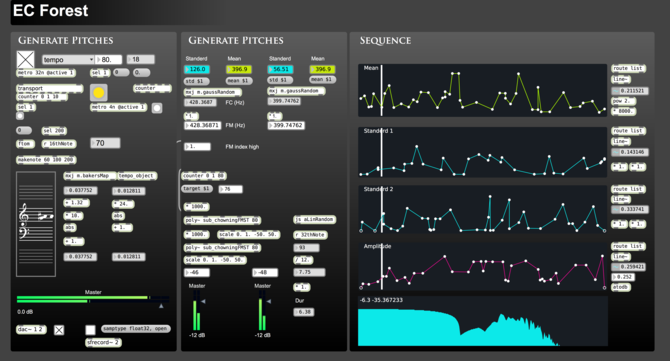
Task: Click the Mean sequence graph
Action: tap(482, 90)
